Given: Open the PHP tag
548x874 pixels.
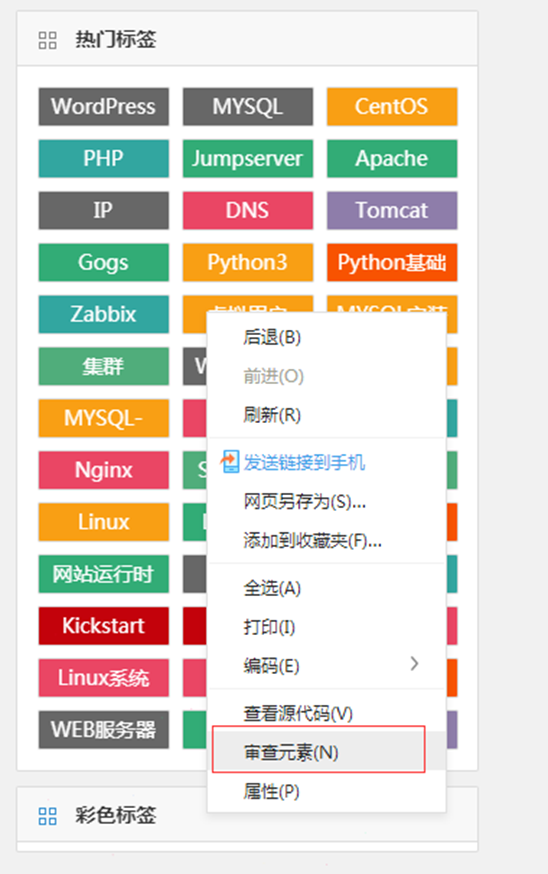Looking at the screenshot, I should pos(104,158).
